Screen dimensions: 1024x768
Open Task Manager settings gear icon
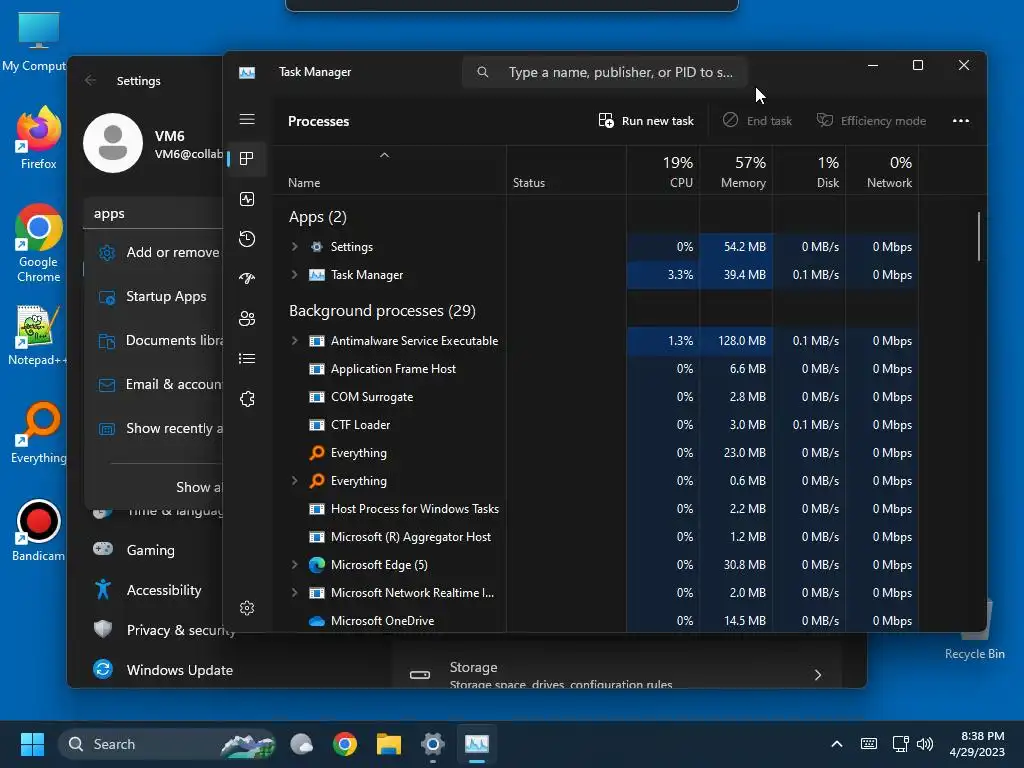pyautogui.click(x=247, y=608)
